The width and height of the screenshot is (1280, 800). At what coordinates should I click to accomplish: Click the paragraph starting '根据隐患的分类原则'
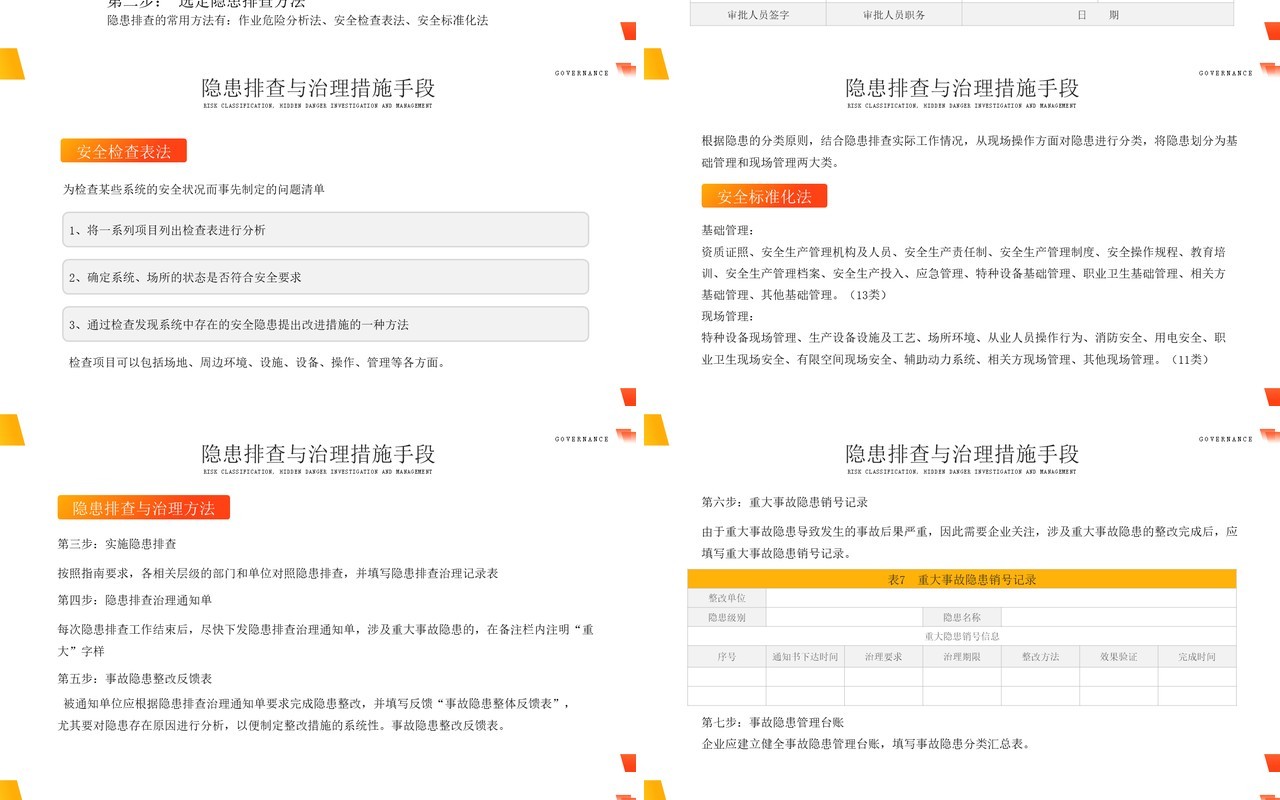tap(970, 151)
